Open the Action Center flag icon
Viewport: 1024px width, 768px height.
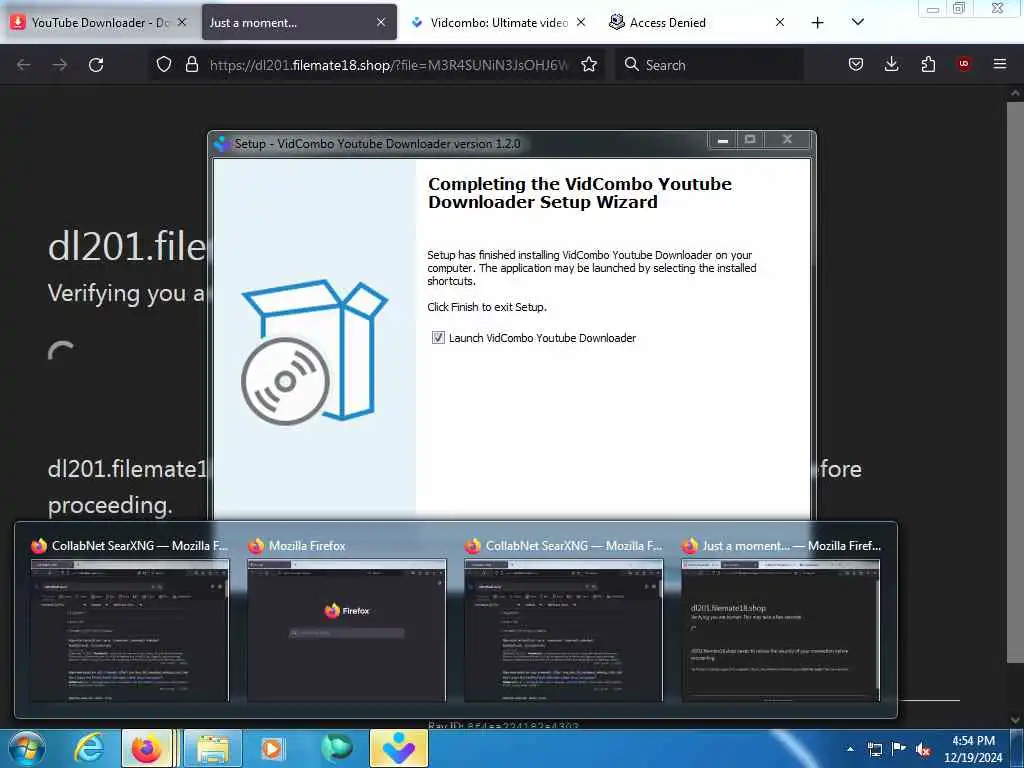tap(899, 748)
